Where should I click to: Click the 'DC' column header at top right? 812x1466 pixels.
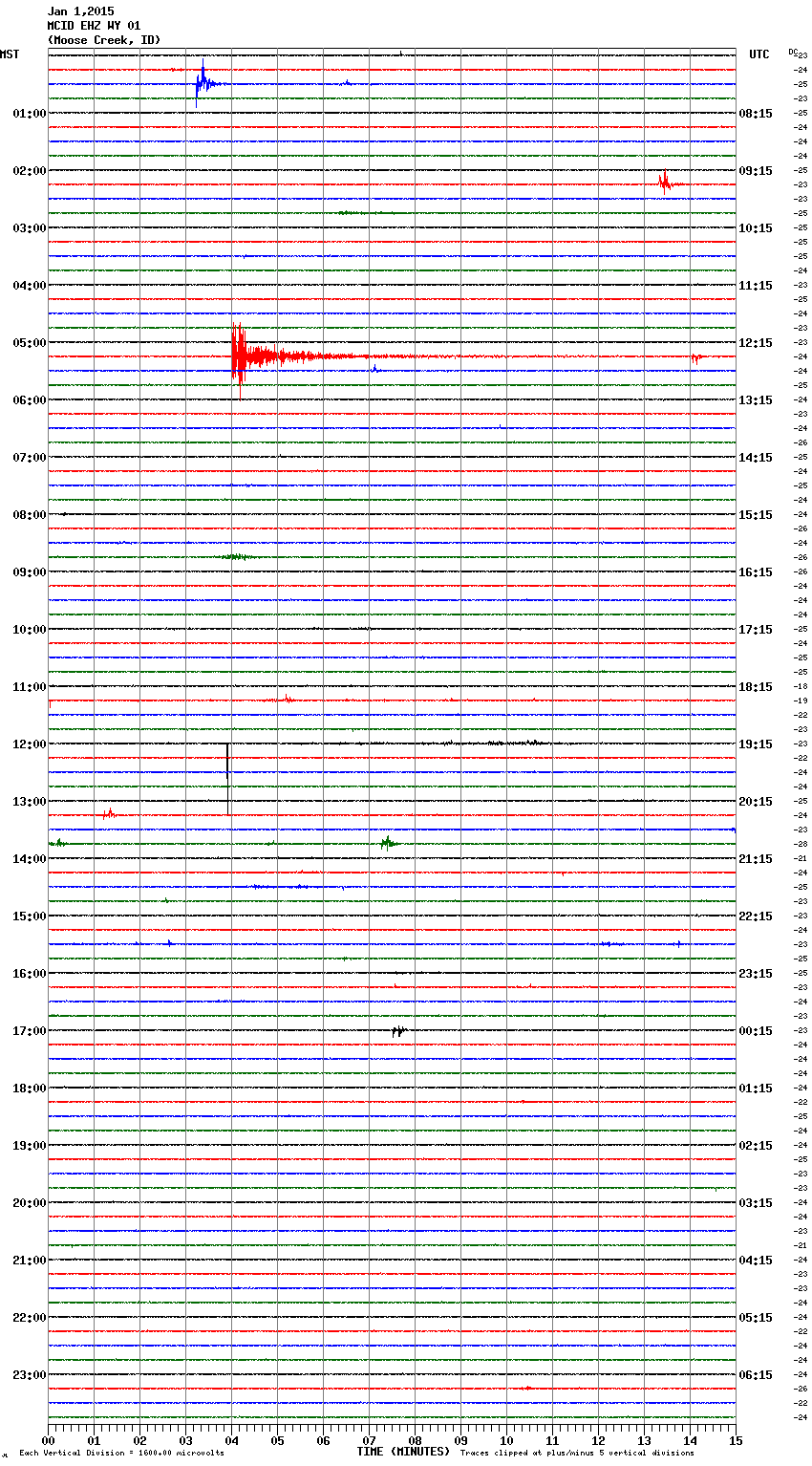click(x=793, y=52)
